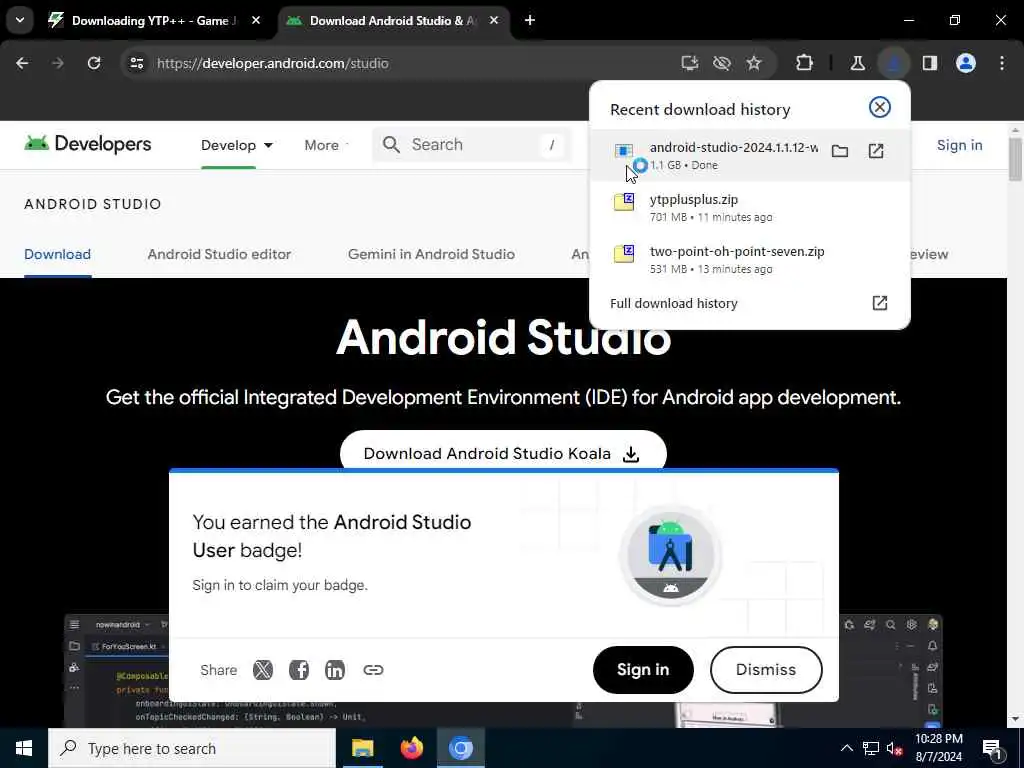Open site information icon in address bar
This screenshot has width=1024, height=768.
[136, 63]
